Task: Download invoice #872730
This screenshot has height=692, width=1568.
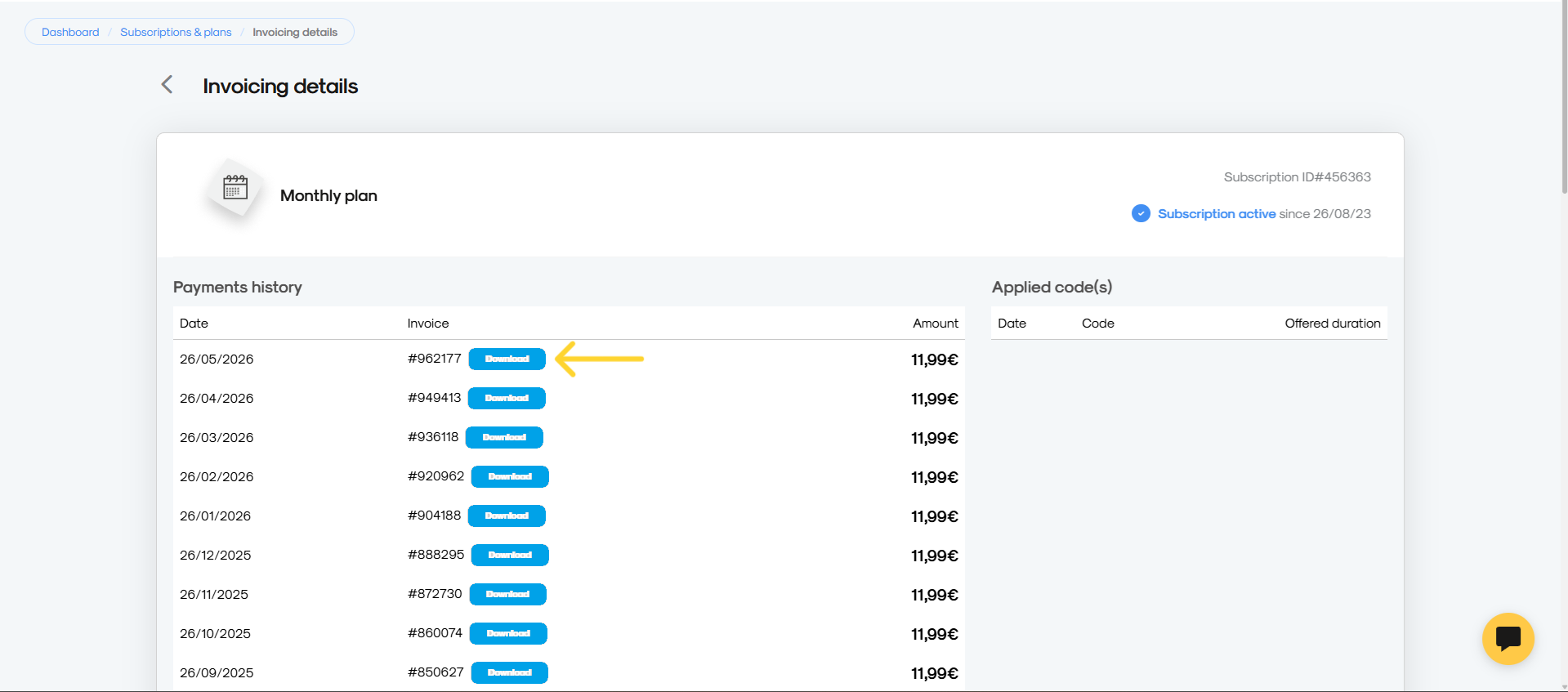Action: coord(507,594)
